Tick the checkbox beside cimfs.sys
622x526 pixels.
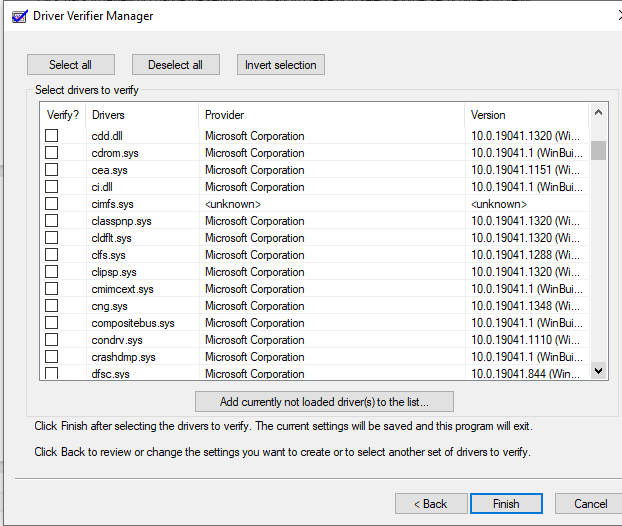(51, 204)
